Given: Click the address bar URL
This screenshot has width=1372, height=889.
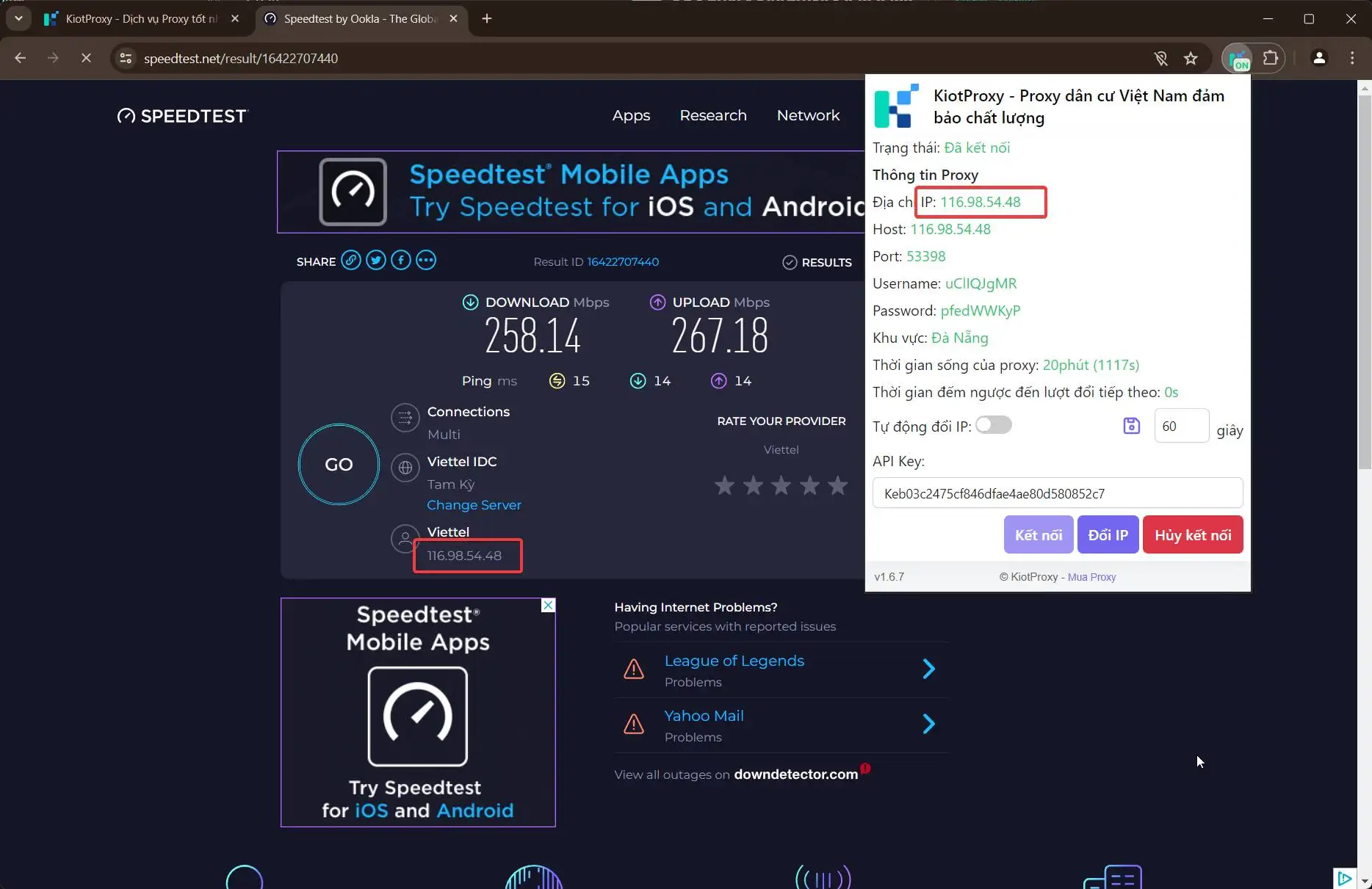Looking at the screenshot, I should pyautogui.click(x=241, y=58).
